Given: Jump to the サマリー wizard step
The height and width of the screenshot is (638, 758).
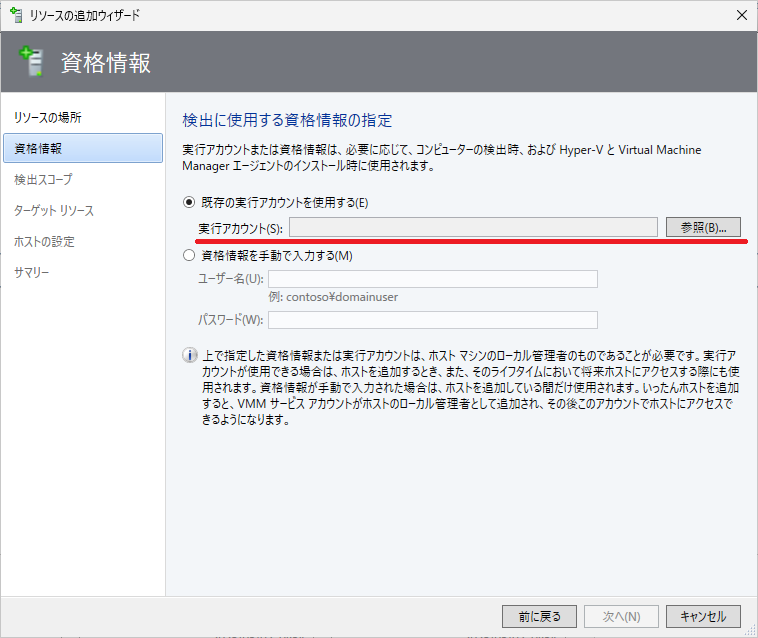Looking at the screenshot, I should (x=31, y=272).
